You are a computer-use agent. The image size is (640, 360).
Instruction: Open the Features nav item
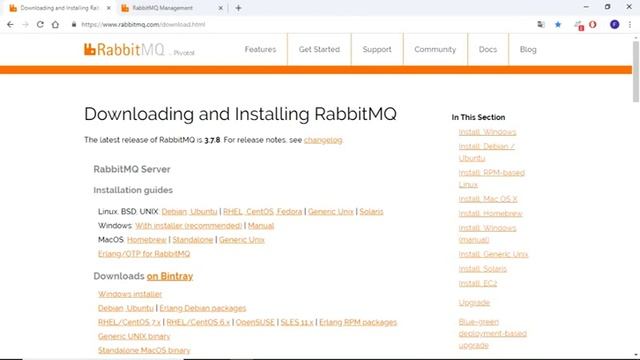click(260, 49)
